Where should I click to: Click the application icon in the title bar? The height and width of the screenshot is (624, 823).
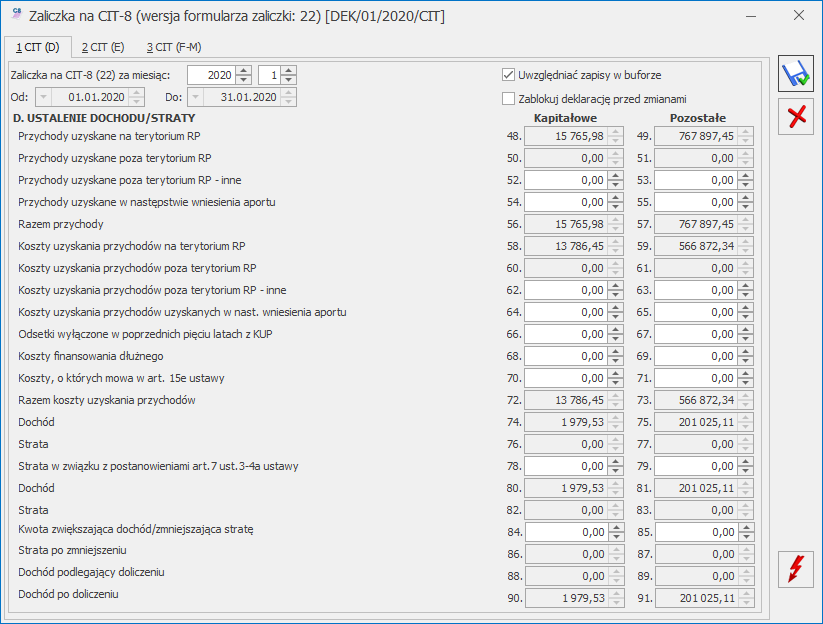point(16,14)
